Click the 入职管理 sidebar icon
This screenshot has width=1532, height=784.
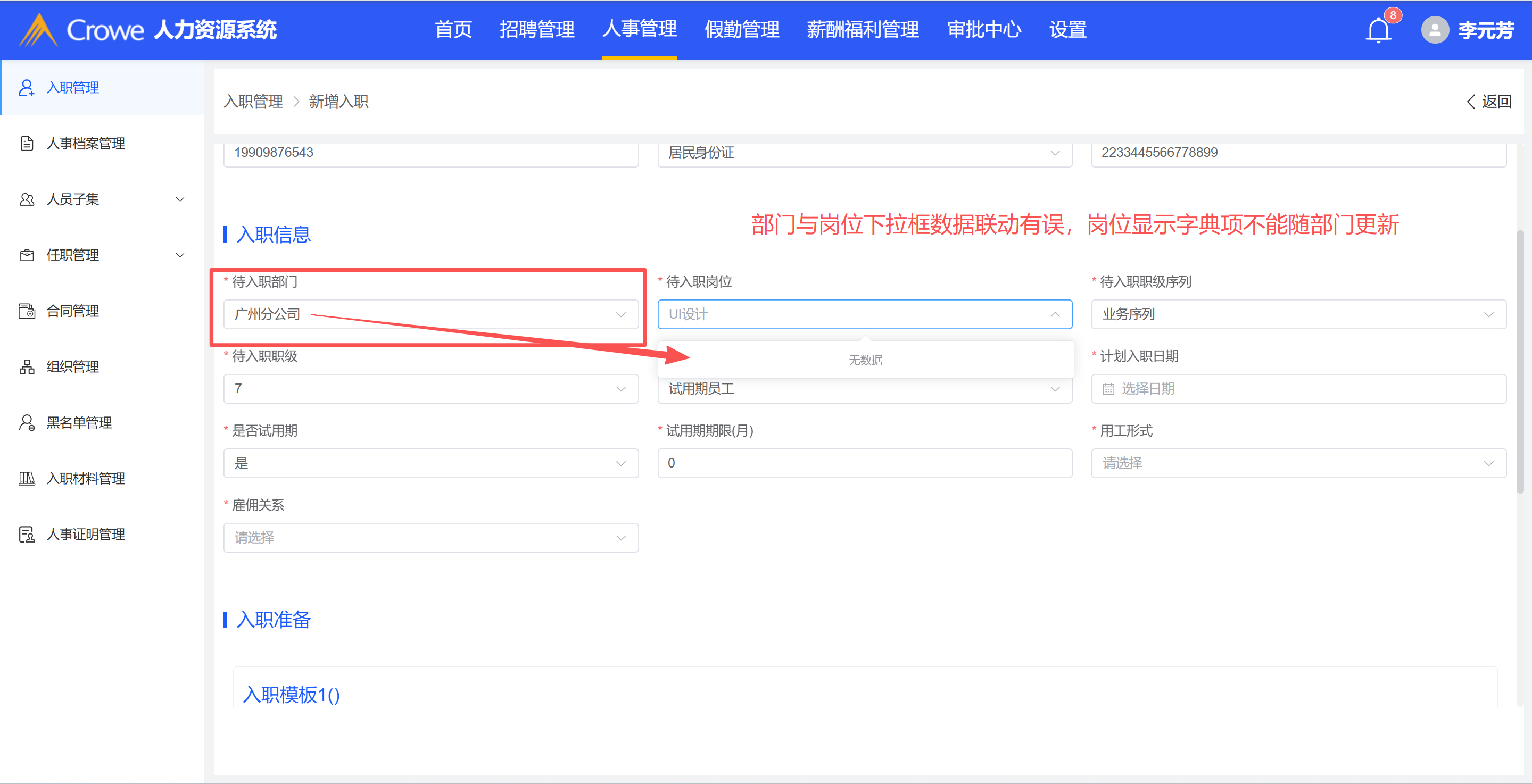point(26,88)
